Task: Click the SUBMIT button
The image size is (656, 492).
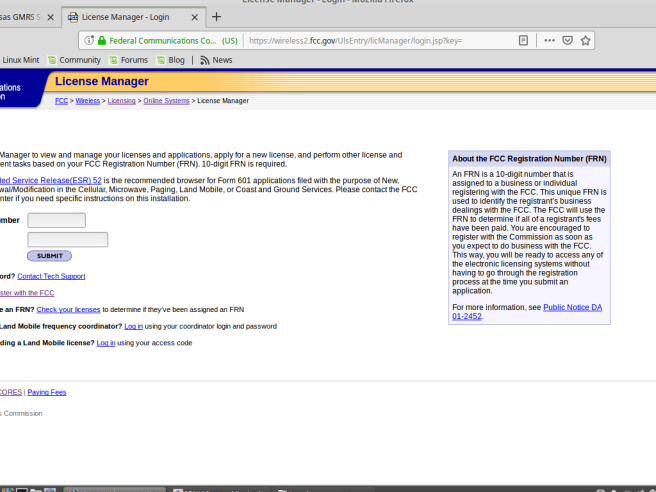Action: [49, 256]
